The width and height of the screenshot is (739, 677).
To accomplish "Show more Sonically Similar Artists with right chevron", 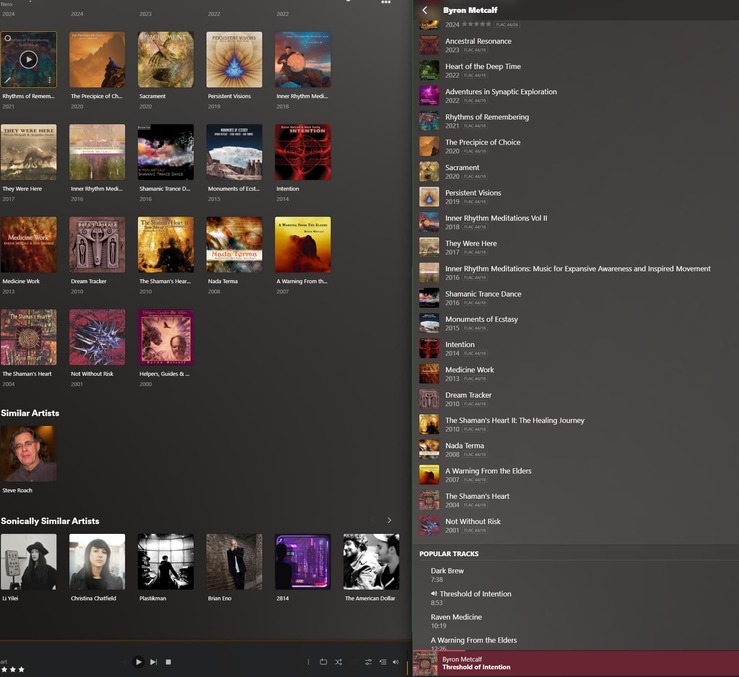I will 389,520.
